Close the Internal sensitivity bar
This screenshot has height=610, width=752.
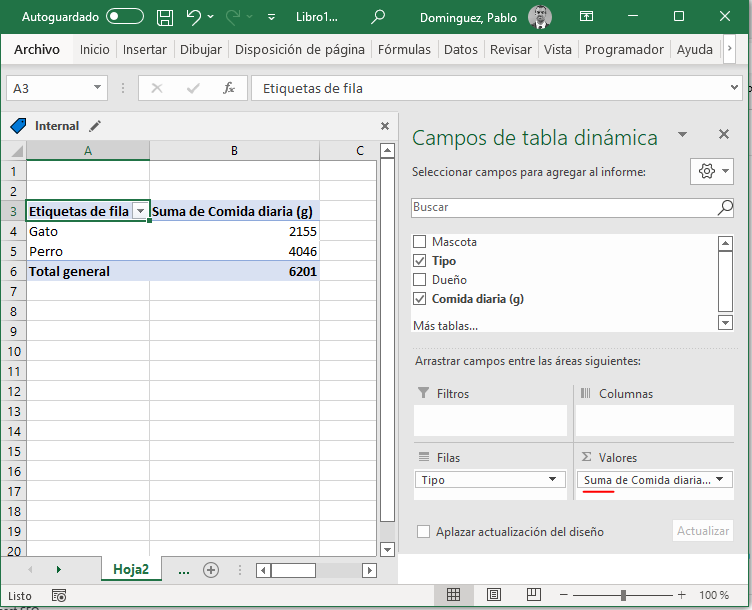(x=385, y=126)
